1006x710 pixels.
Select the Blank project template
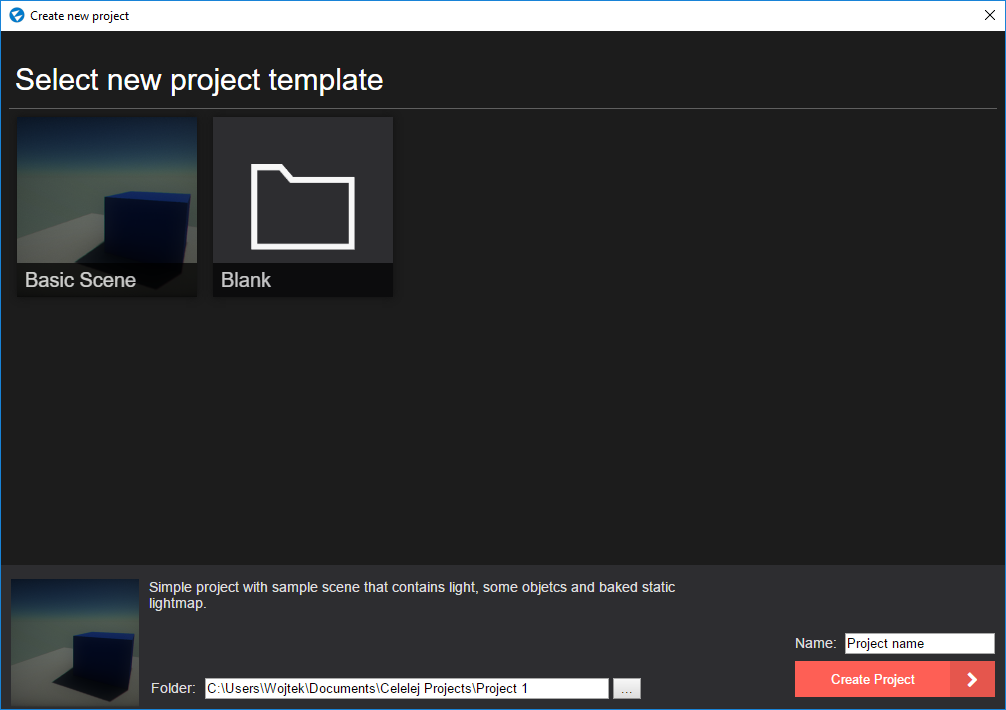(x=303, y=206)
